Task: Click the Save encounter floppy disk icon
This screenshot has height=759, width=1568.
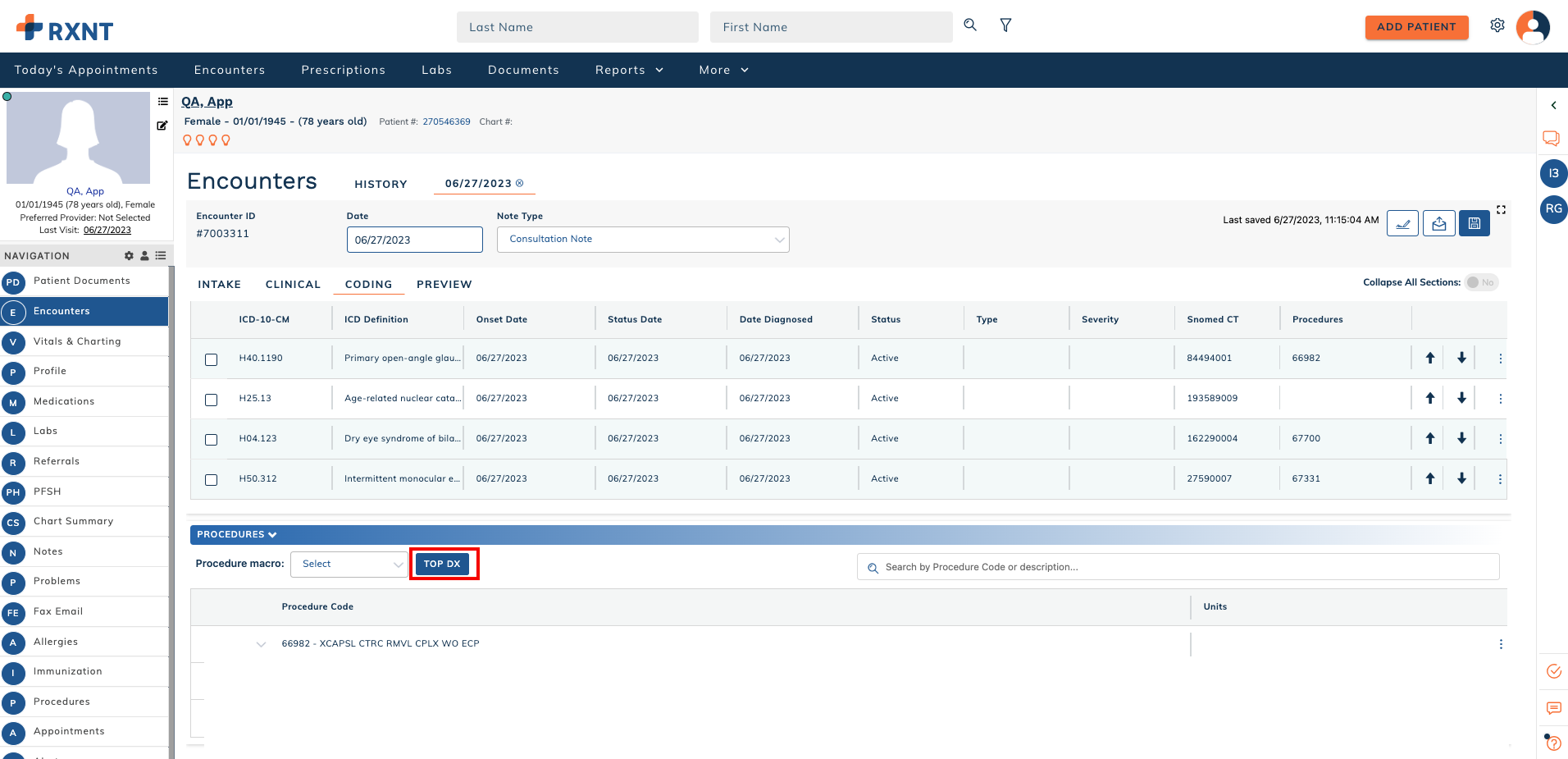Action: tap(1474, 222)
